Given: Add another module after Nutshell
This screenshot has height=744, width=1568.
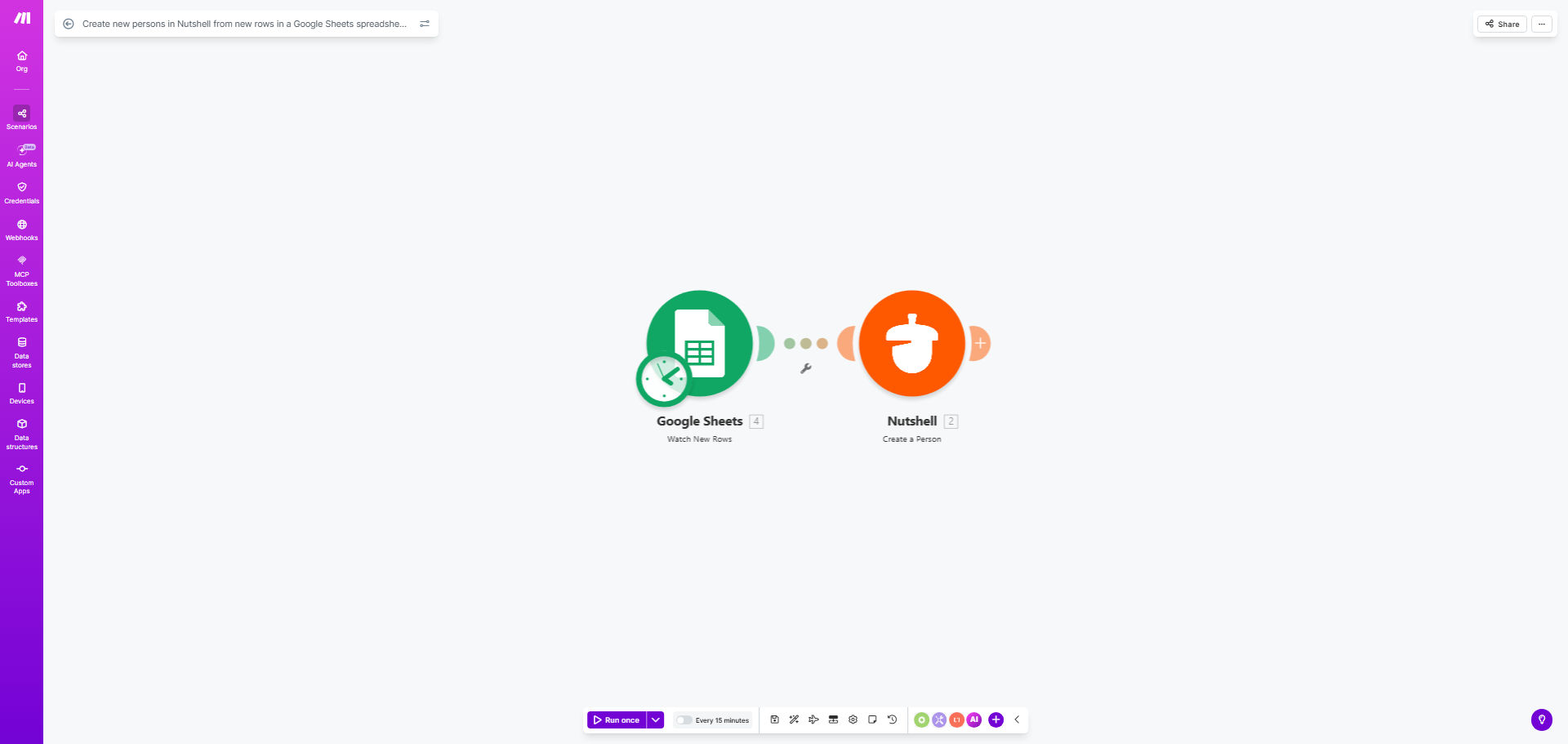Looking at the screenshot, I should [980, 344].
